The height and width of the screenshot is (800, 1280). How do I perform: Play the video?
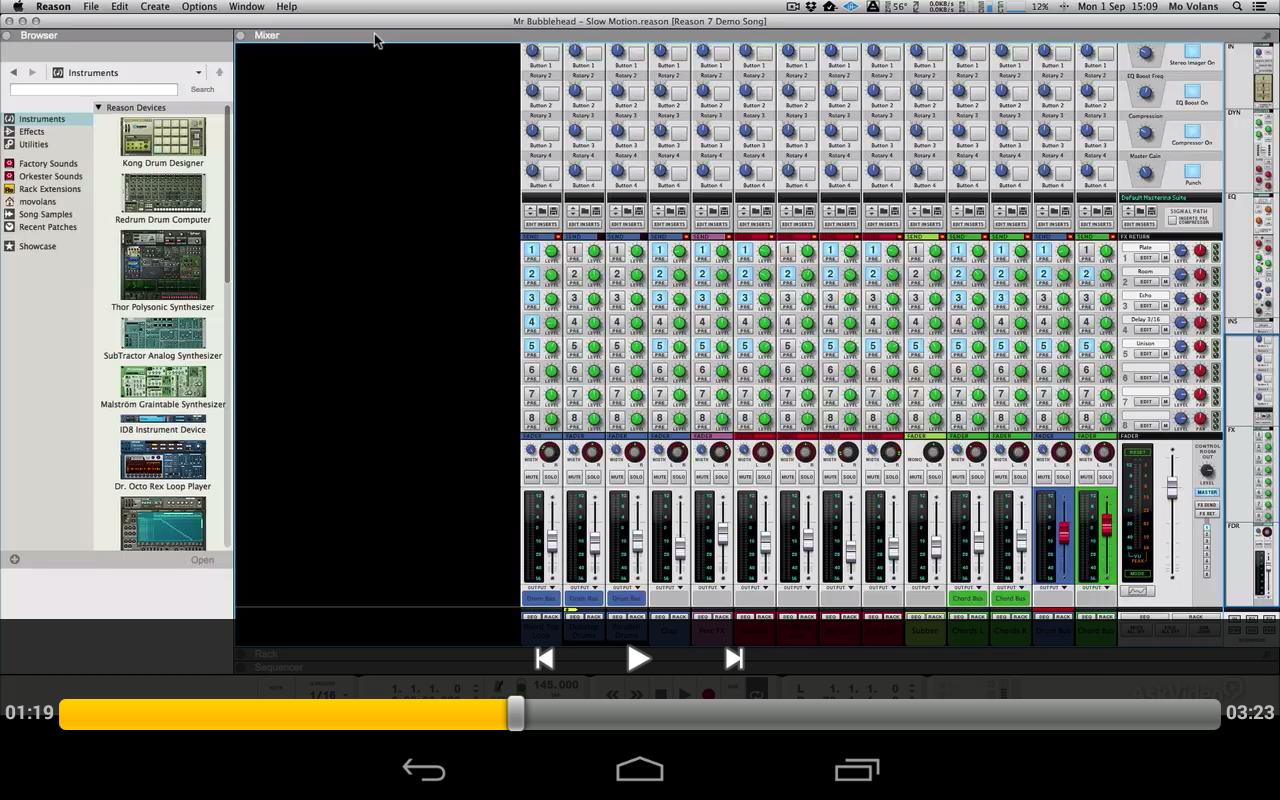tap(638, 659)
